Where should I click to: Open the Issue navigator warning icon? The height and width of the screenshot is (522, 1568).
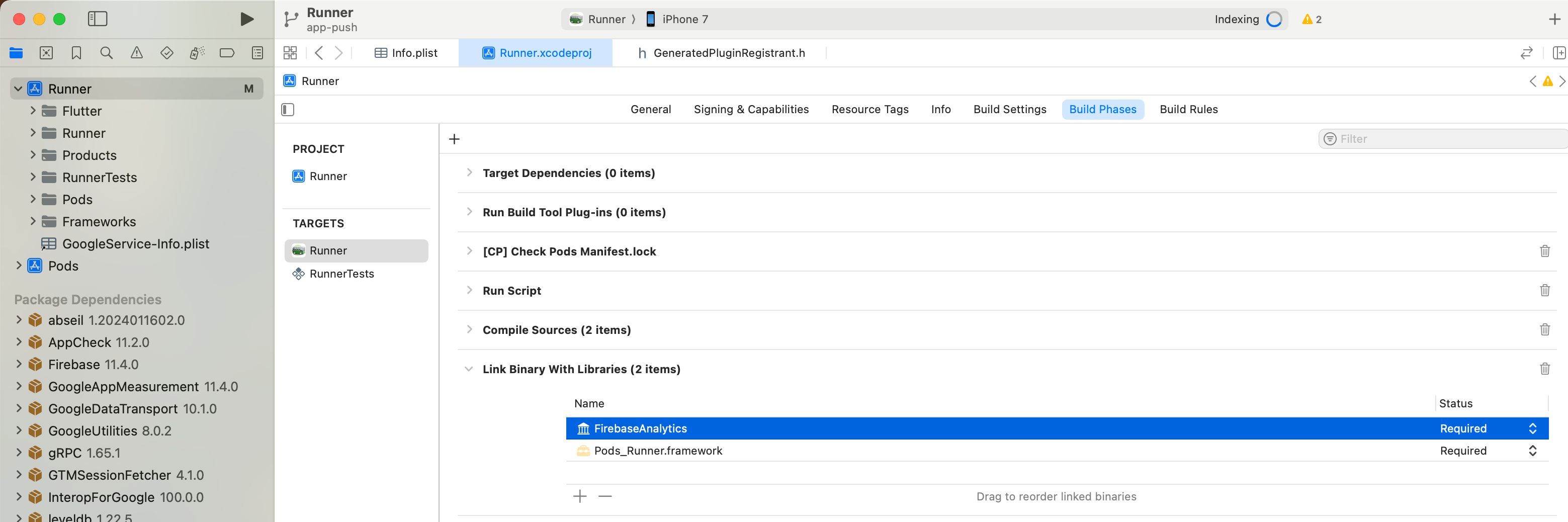pyautogui.click(x=137, y=53)
